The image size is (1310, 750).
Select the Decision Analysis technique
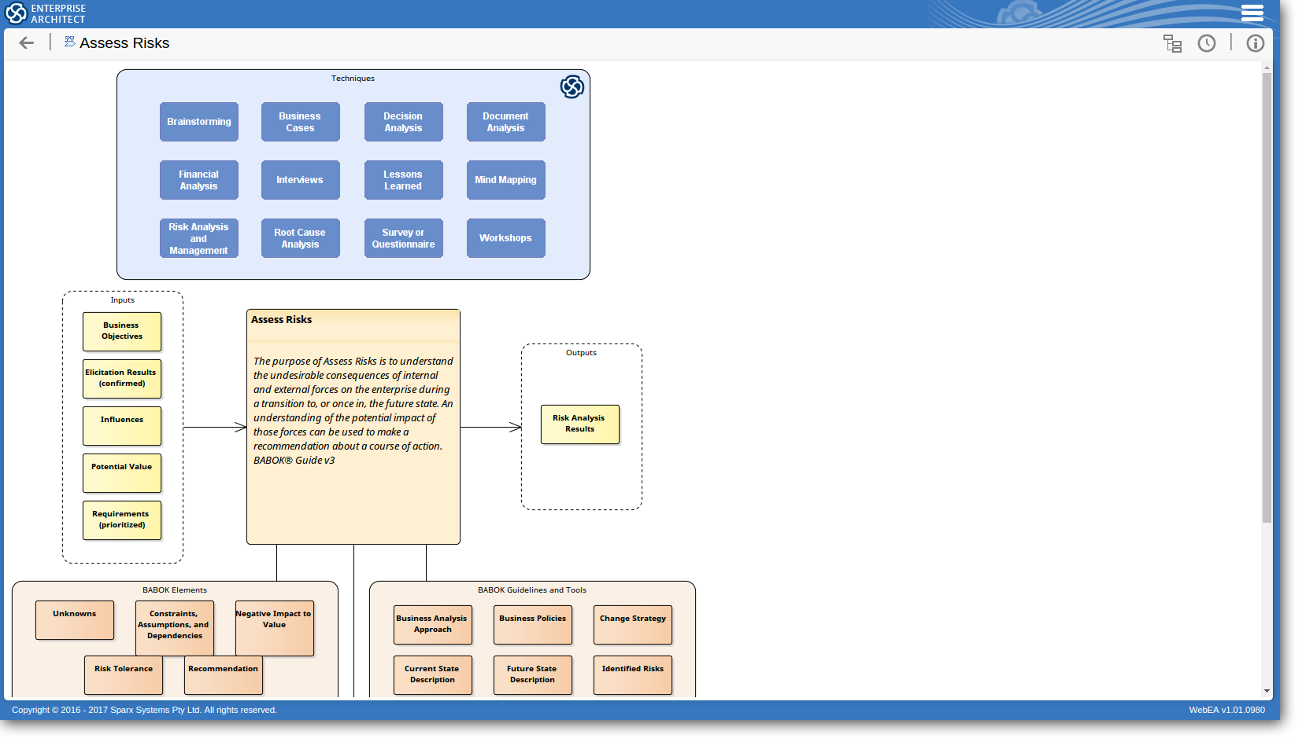pyautogui.click(x=403, y=122)
